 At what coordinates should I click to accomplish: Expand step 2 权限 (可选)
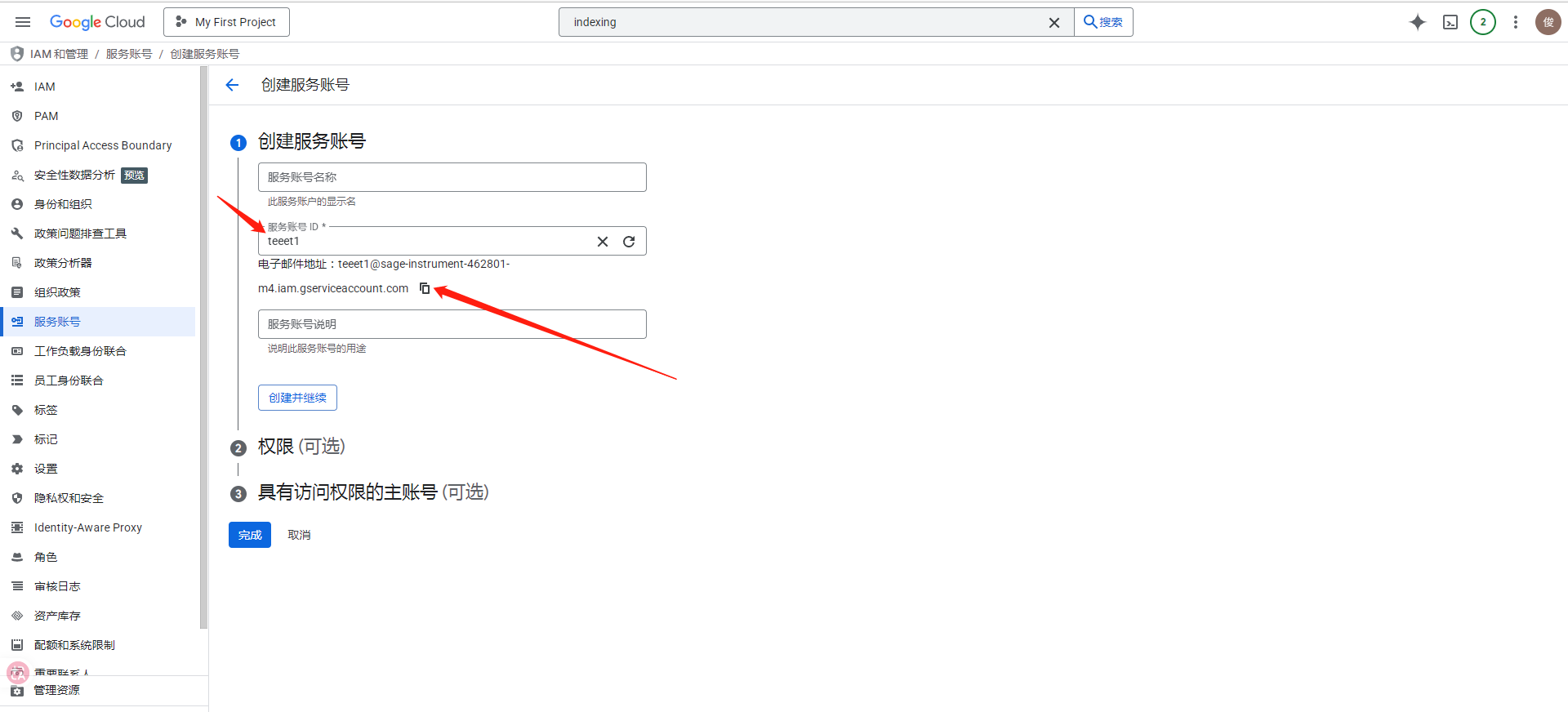coord(301,447)
